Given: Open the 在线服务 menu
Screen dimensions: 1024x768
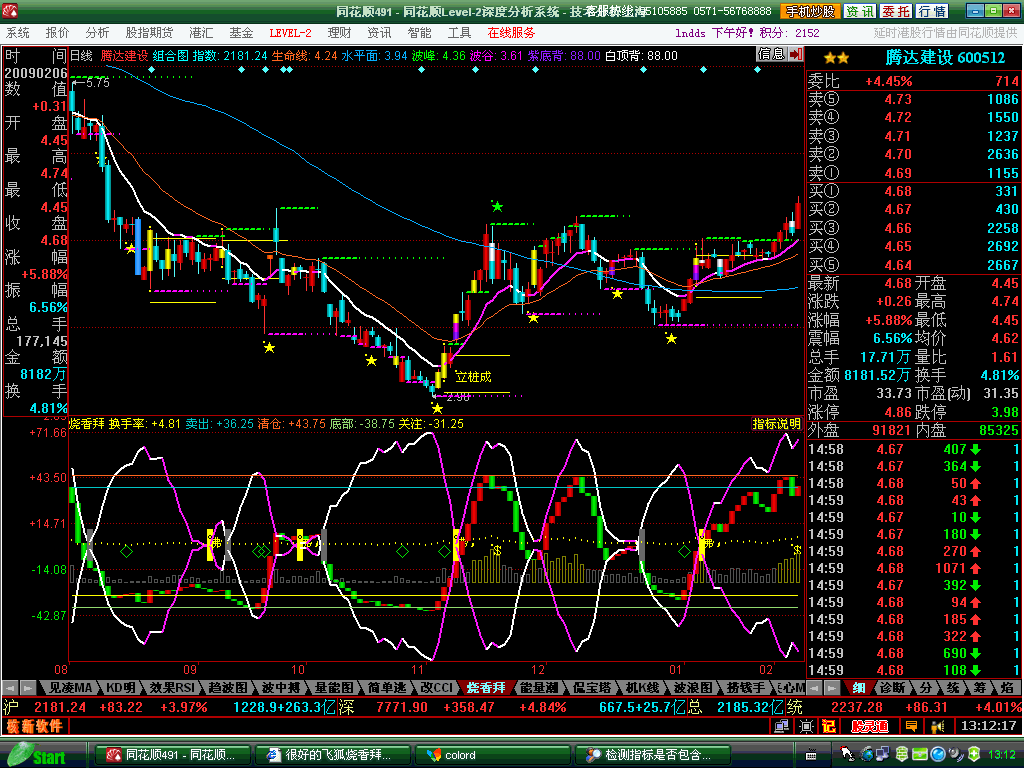Looking at the screenshot, I should (x=511, y=33).
